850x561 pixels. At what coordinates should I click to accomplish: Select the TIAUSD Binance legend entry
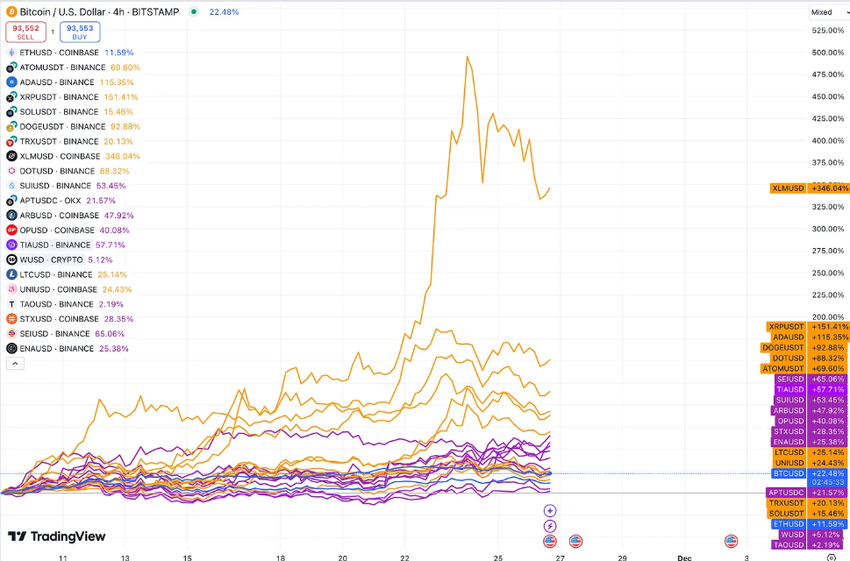coord(66,245)
